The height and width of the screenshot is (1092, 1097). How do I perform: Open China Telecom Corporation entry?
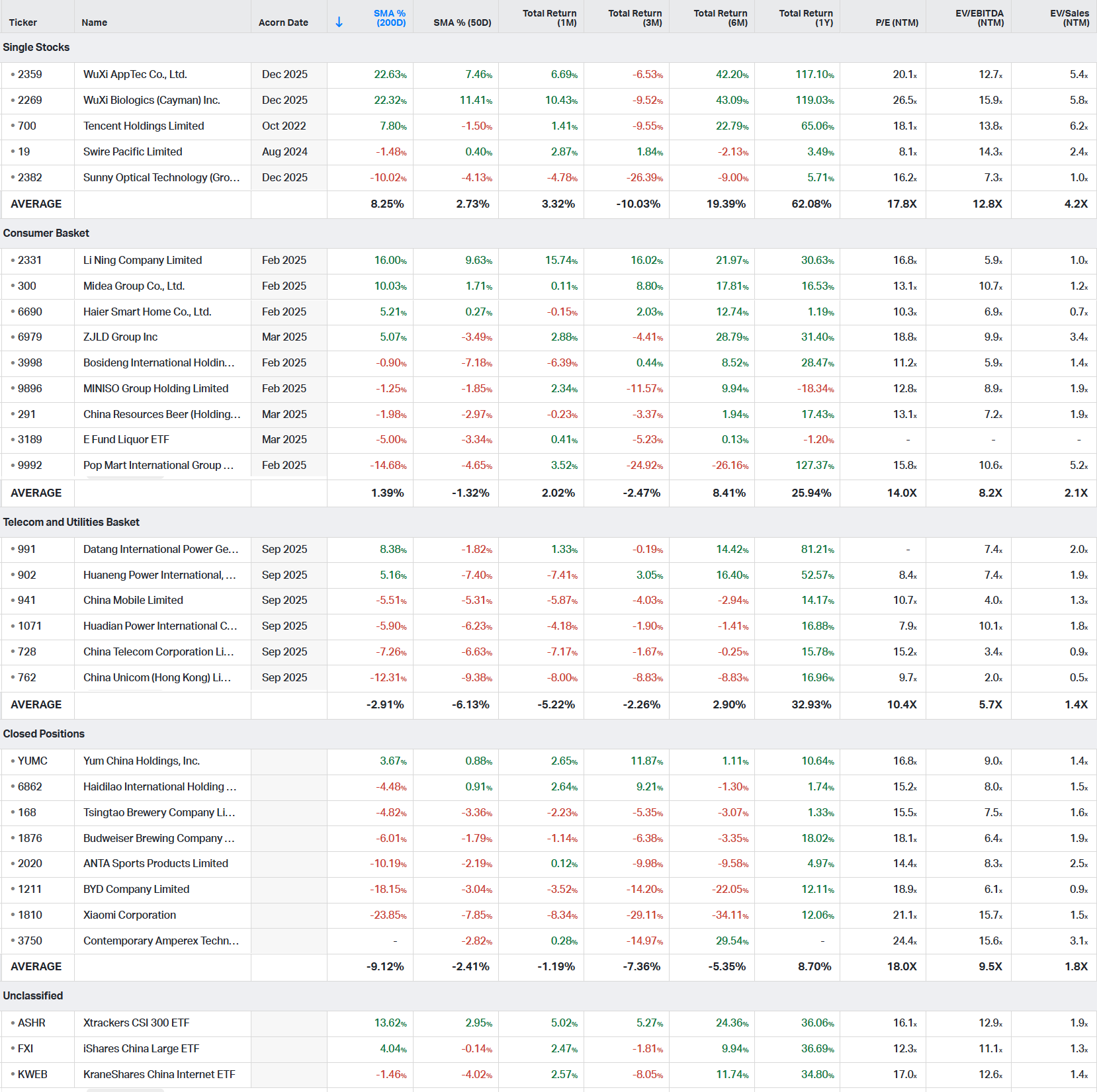coord(158,652)
